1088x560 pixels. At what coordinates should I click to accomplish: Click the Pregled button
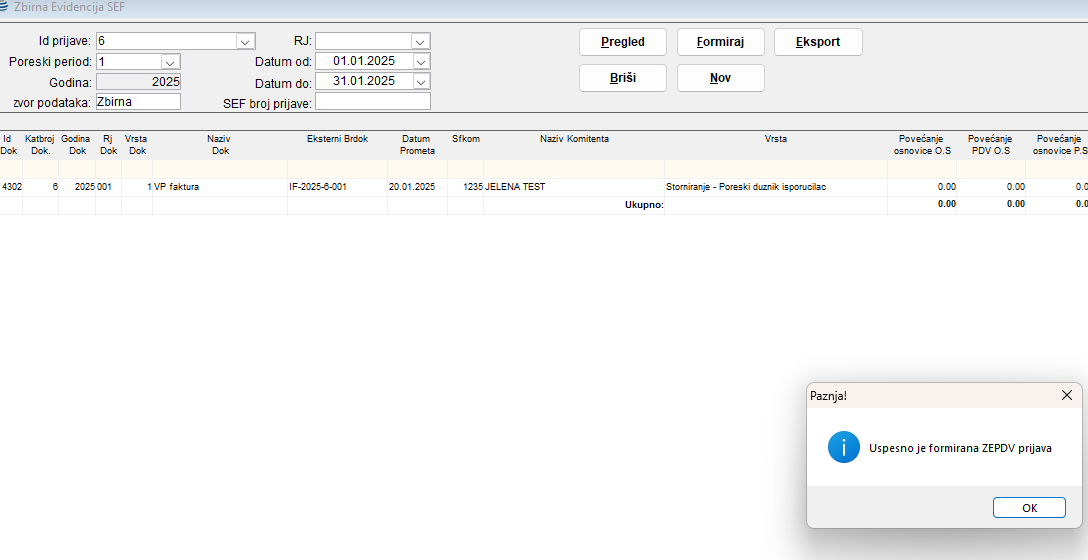pyautogui.click(x=622, y=42)
